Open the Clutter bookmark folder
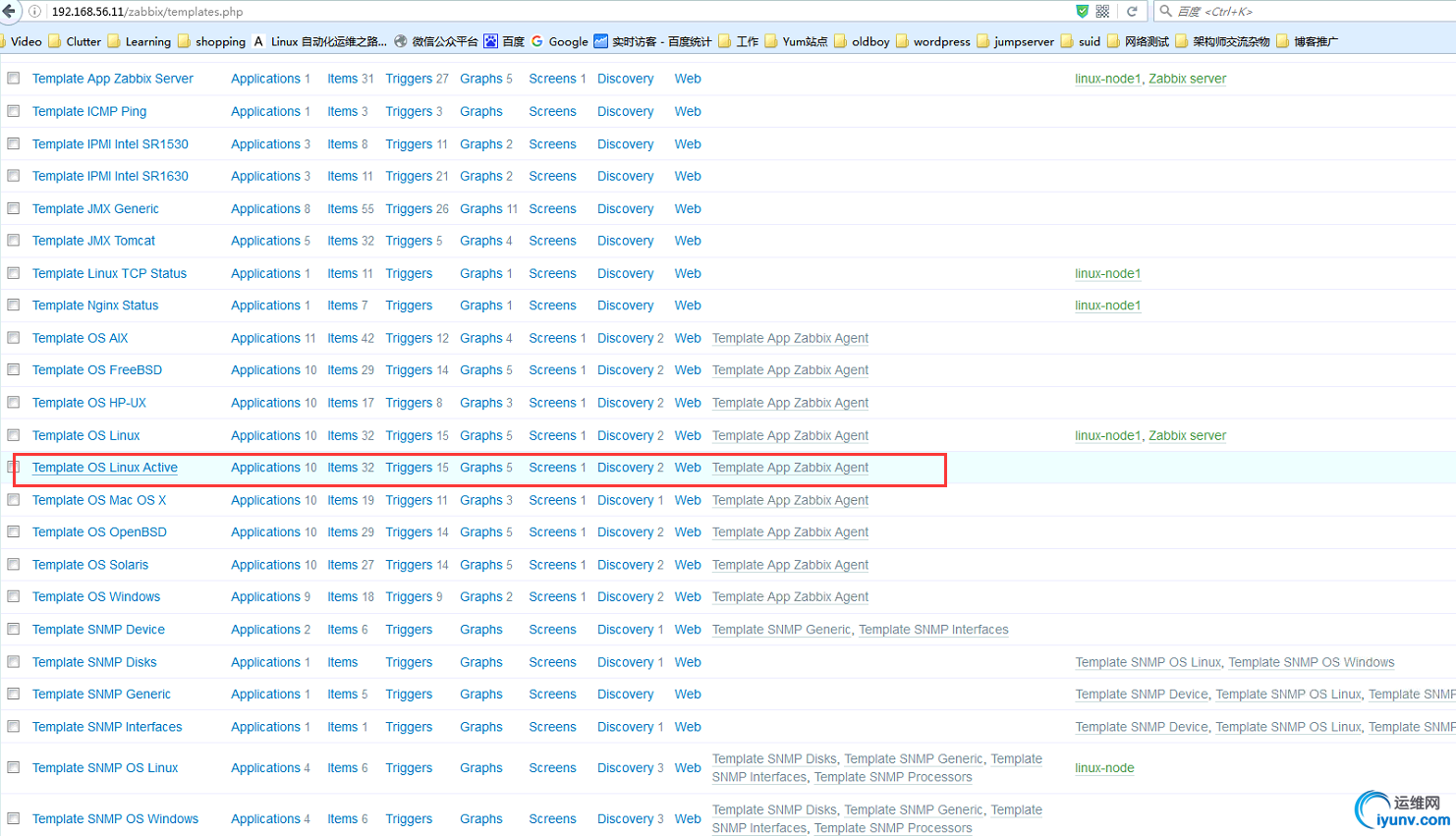 coord(76,41)
